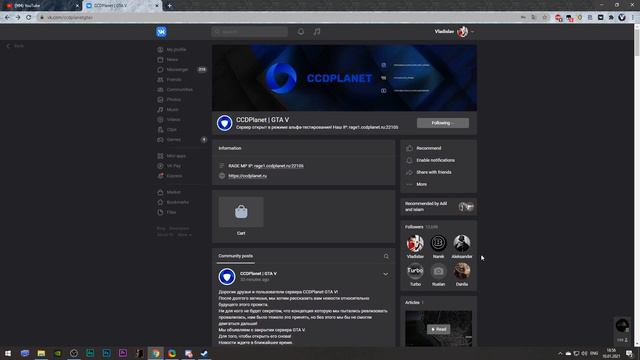
Task: Click the CCDPlanet community avatar
Action: tap(224, 123)
